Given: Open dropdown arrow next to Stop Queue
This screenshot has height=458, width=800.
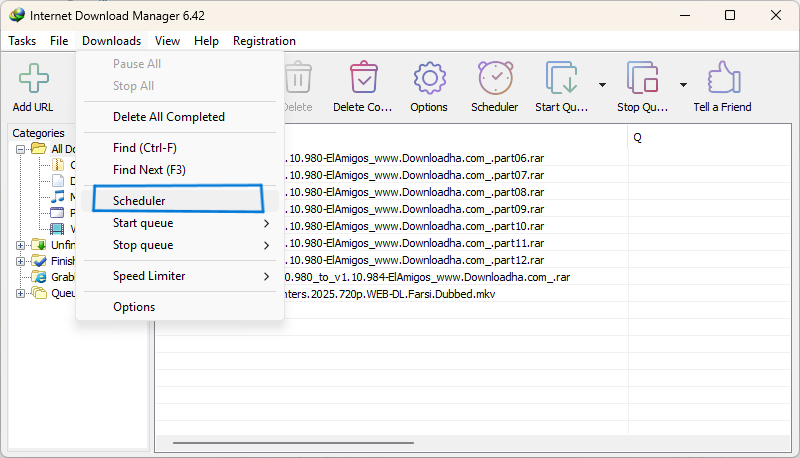Looking at the screenshot, I should pos(683,85).
